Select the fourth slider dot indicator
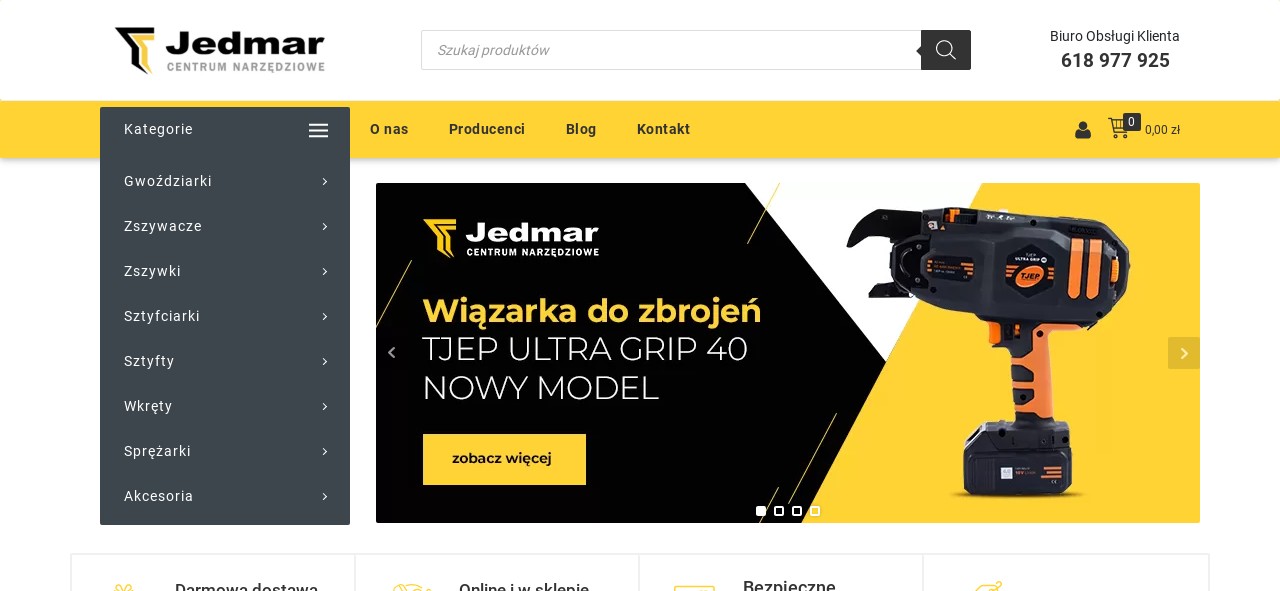1280x591 pixels. 815,511
